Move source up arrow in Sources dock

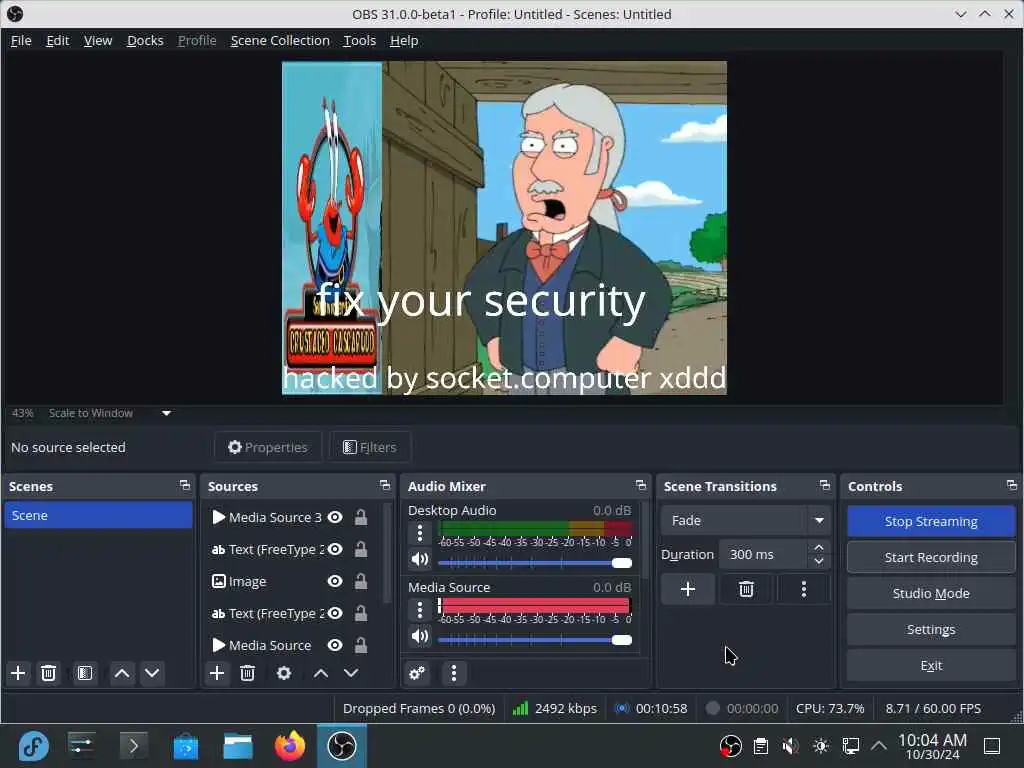[321, 673]
